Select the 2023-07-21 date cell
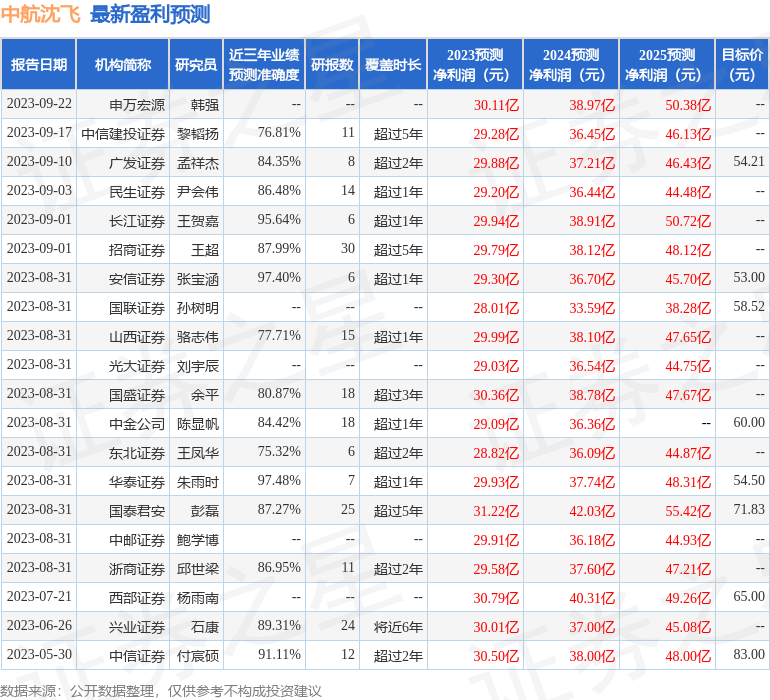This screenshot has height=700, width=770. (39, 596)
